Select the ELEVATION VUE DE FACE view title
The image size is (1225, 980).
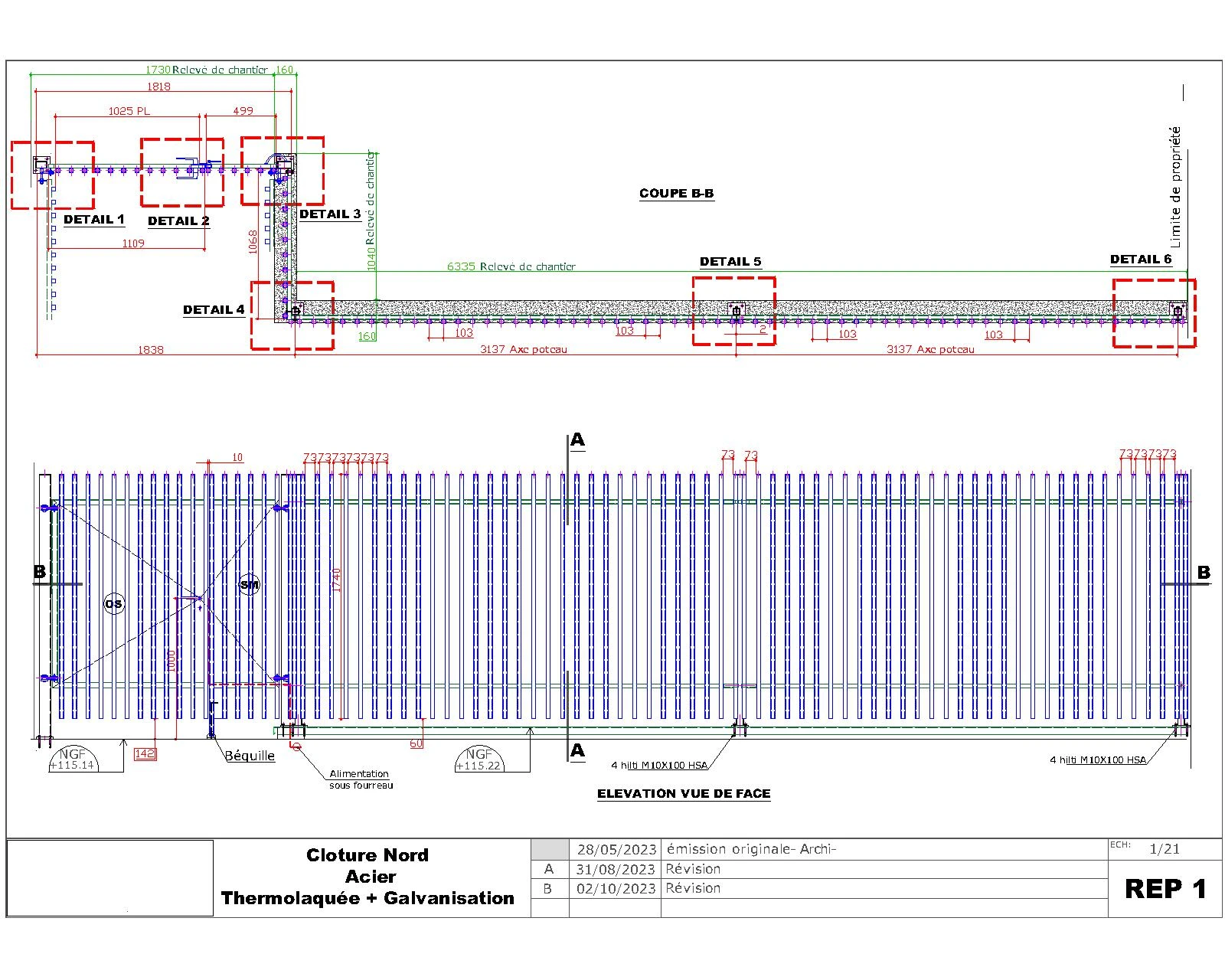[684, 794]
